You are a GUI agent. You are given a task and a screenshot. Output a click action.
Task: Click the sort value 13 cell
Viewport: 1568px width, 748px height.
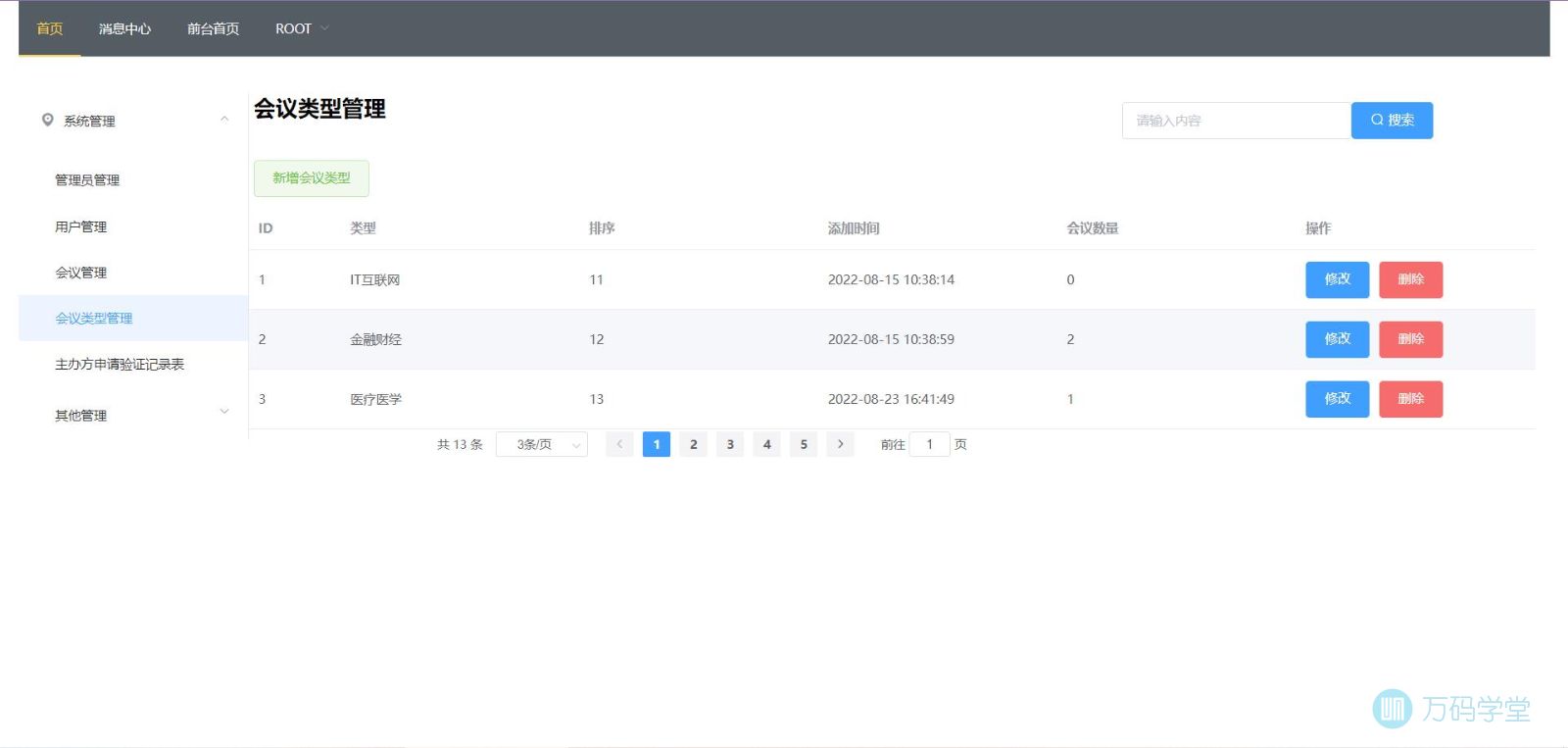tap(596, 399)
